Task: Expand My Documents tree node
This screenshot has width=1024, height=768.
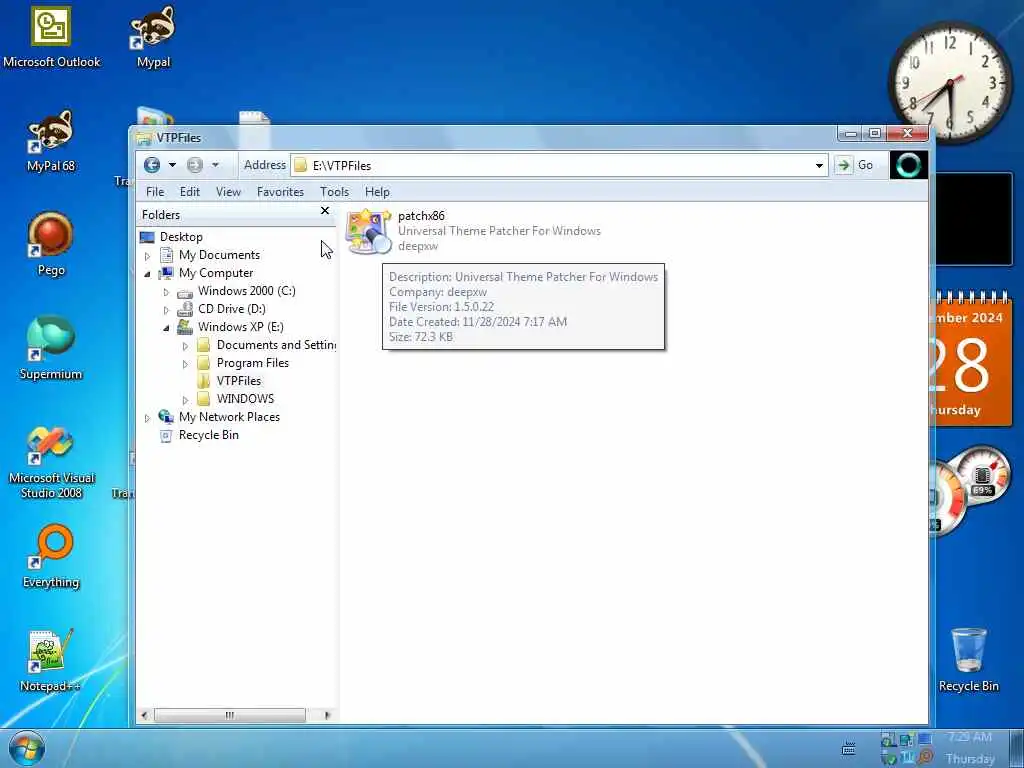Action: [x=148, y=255]
